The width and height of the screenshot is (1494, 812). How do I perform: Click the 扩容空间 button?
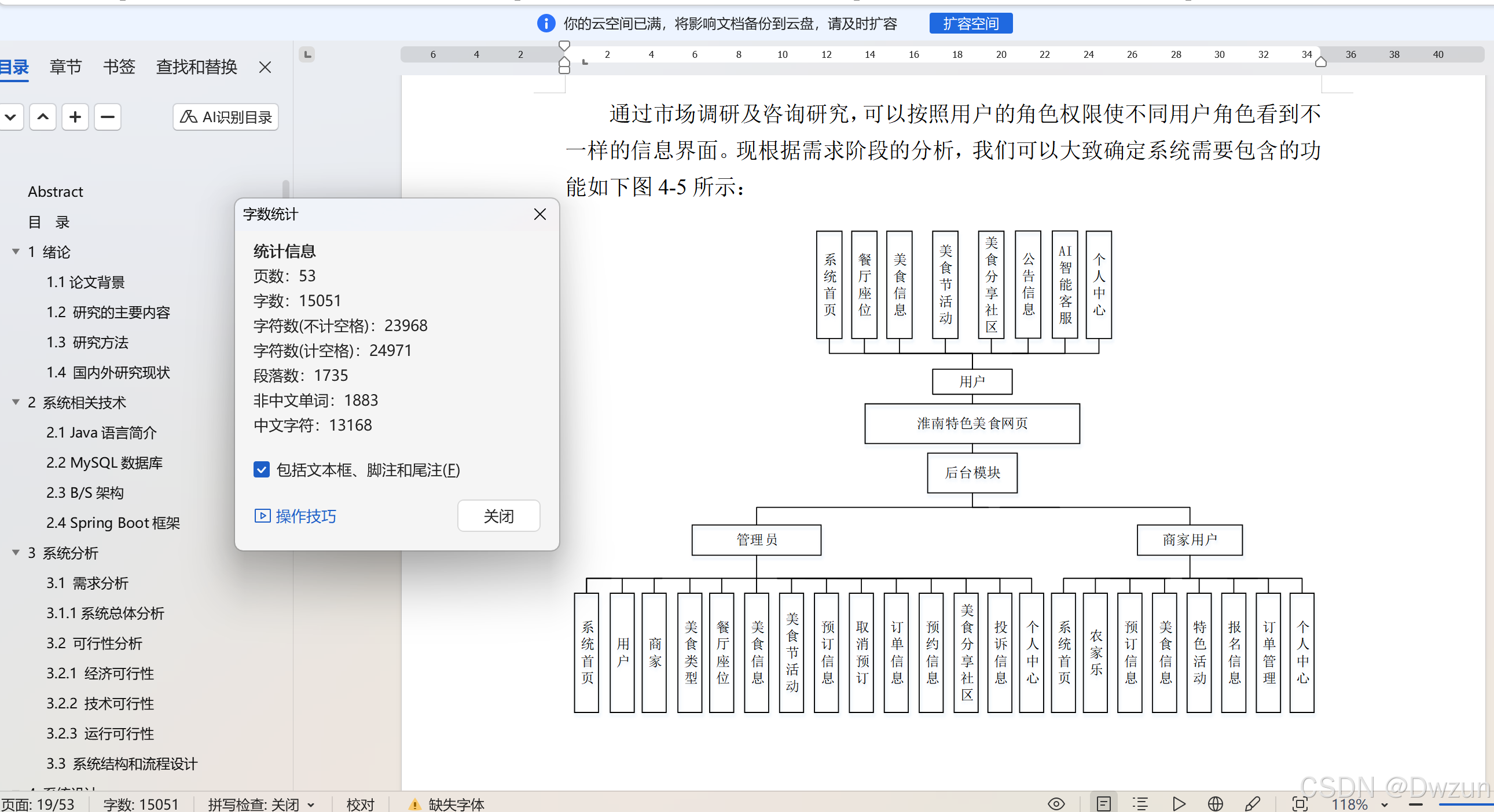tap(971, 23)
